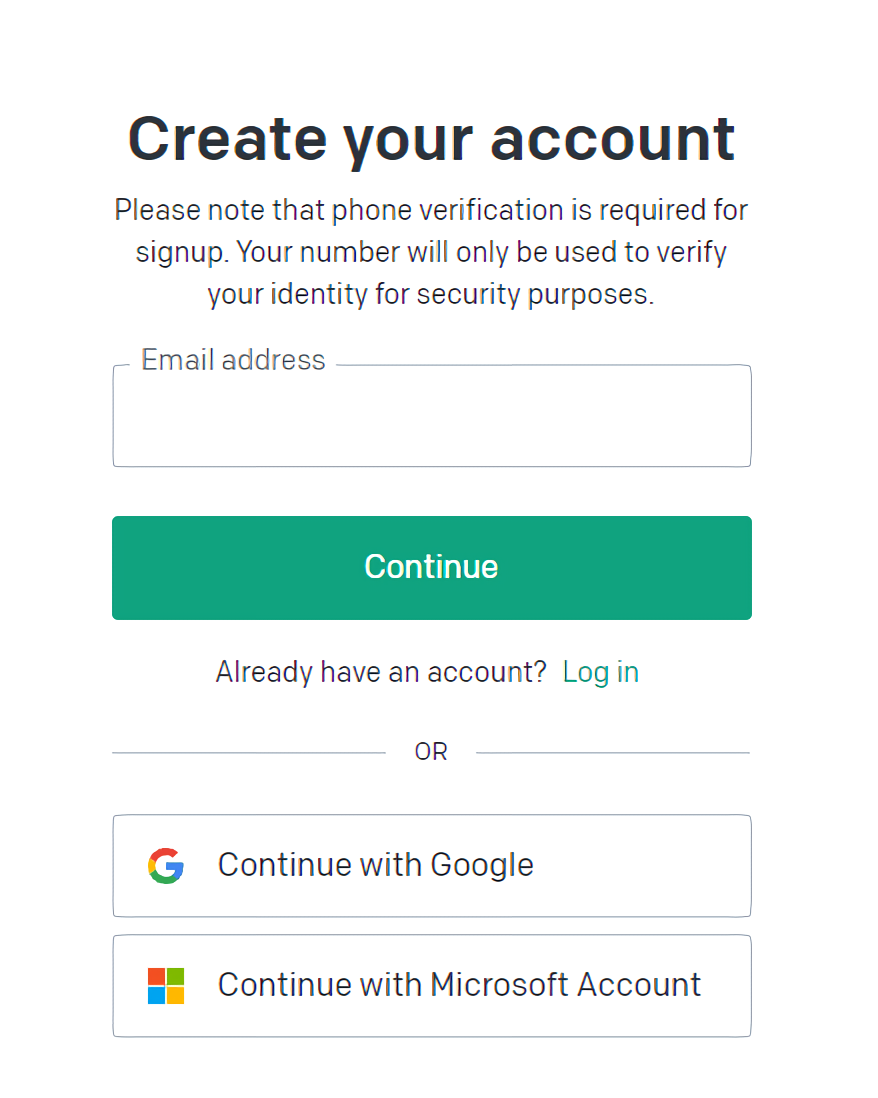Focus the Email address input field
The width and height of the screenshot is (878, 1098).
click(431, 418)
